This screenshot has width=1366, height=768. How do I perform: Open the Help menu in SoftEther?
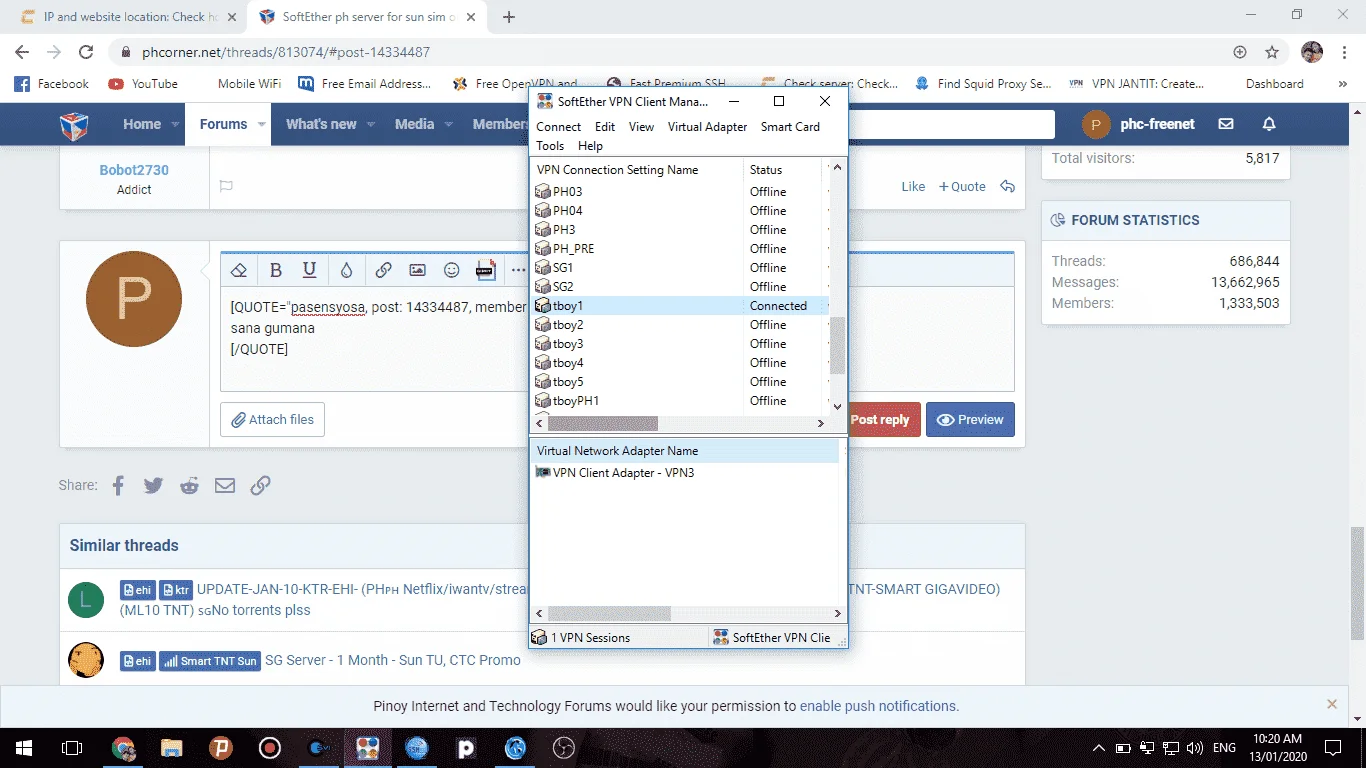point(590,146)
